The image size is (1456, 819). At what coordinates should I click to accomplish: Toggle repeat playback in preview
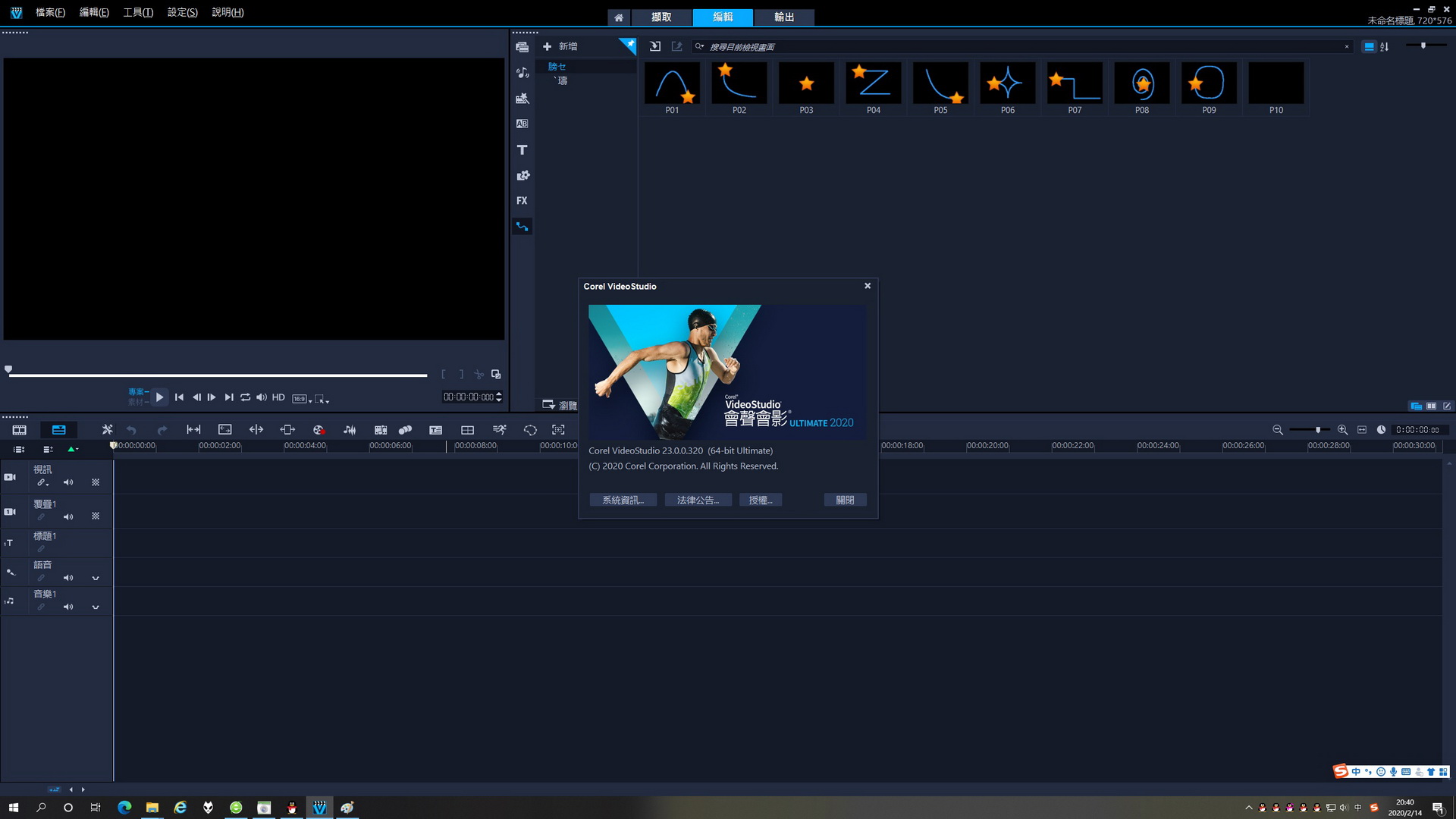(245, 397)
